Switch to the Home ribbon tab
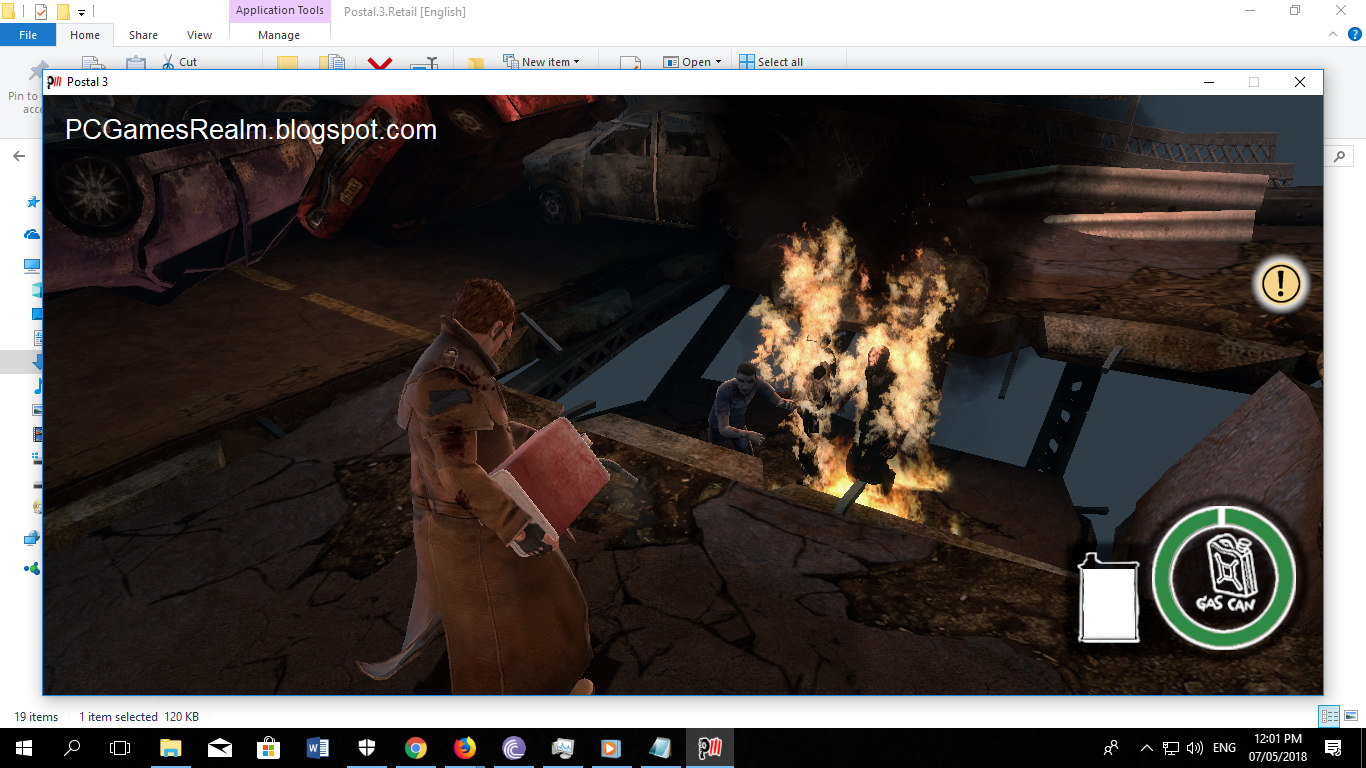The height and width of the screenshot is (768, 1366). click(x=85, y=35)
